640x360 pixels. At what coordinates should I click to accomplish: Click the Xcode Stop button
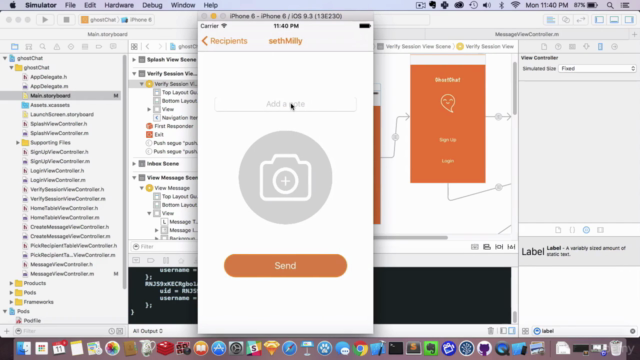pyautogui.click(x=66, y=20)
